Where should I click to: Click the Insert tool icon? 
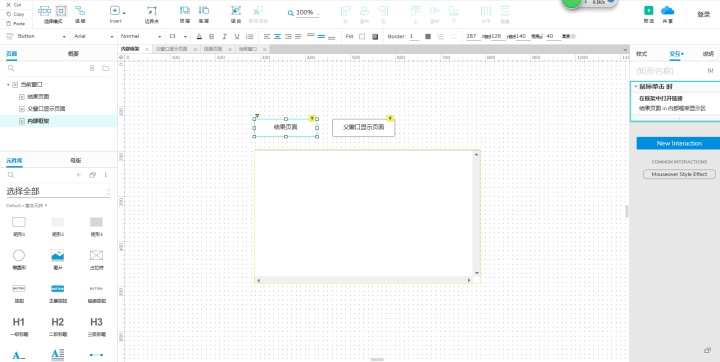coord(115,11)
